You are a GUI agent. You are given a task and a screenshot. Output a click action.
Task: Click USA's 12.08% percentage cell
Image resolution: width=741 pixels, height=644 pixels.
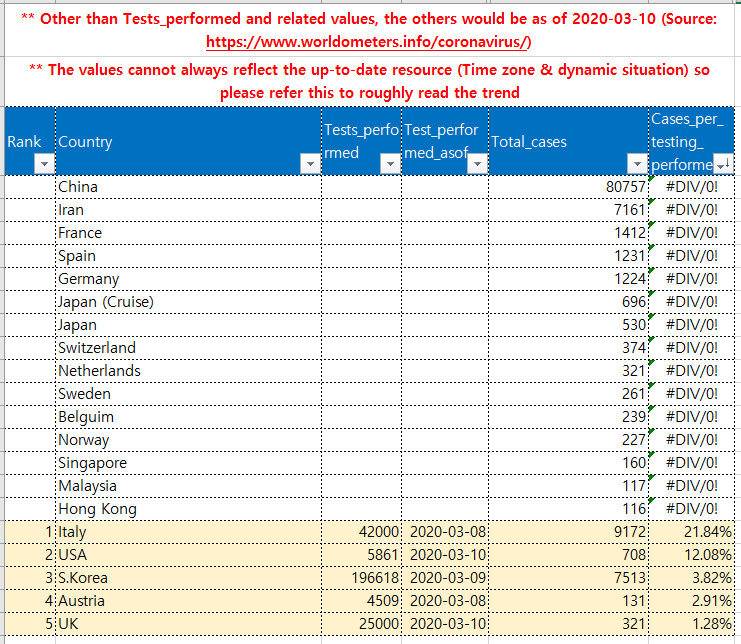[x=691, y=555]
